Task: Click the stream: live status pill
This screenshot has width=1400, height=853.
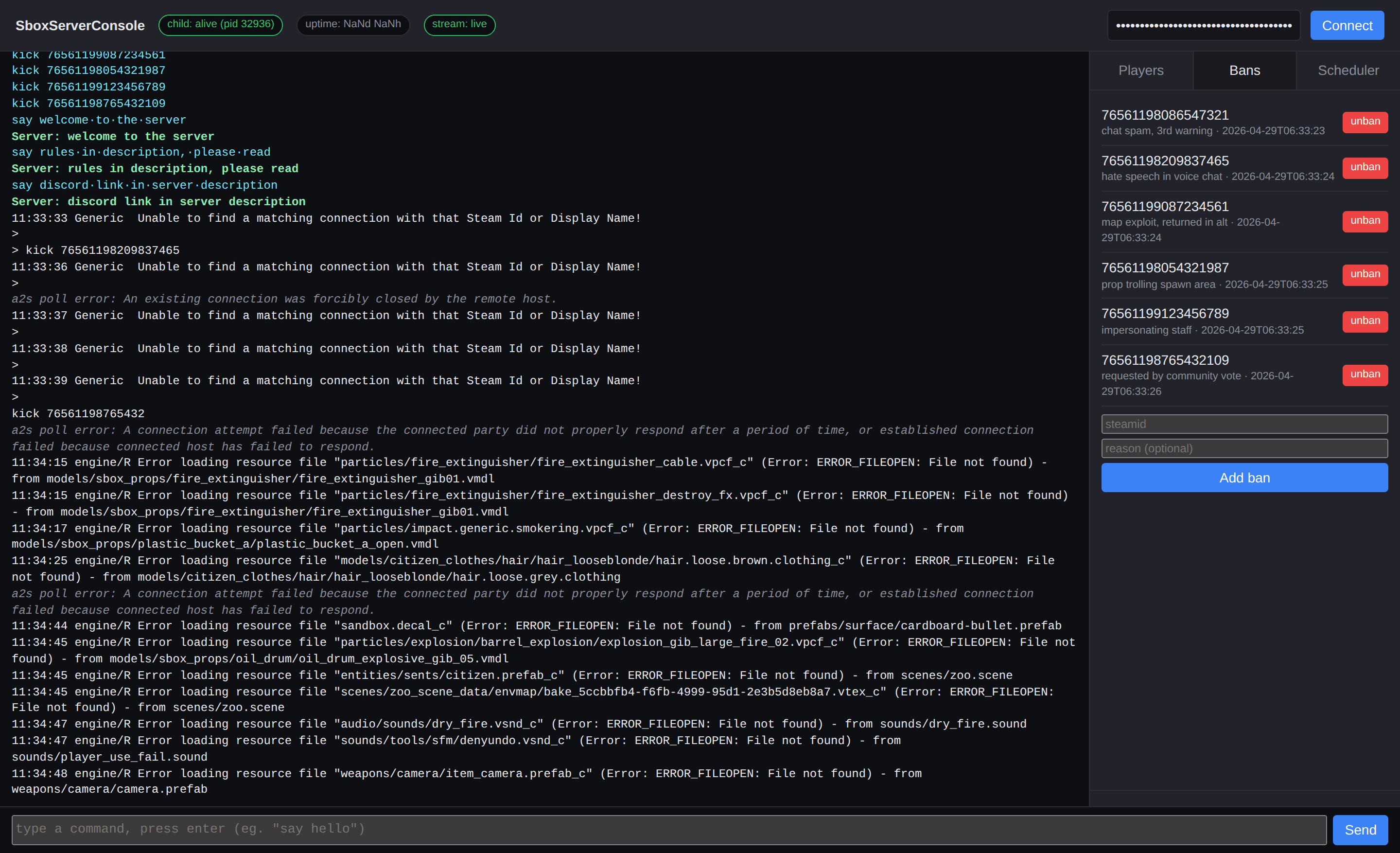Action: click(x=459, y=24)
